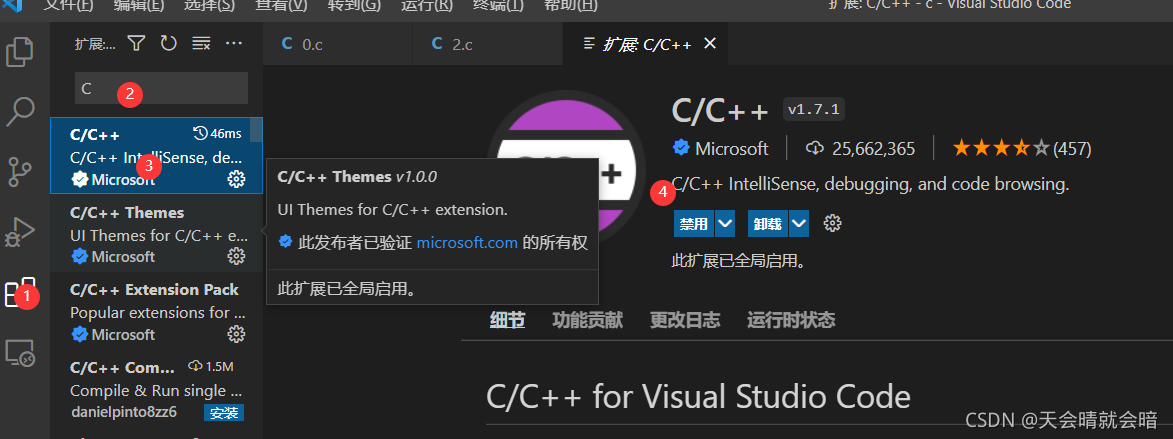This screenshot has height=439, width=1173.
Task: Select C/C++ extension in the list
Action: [156, 156]
